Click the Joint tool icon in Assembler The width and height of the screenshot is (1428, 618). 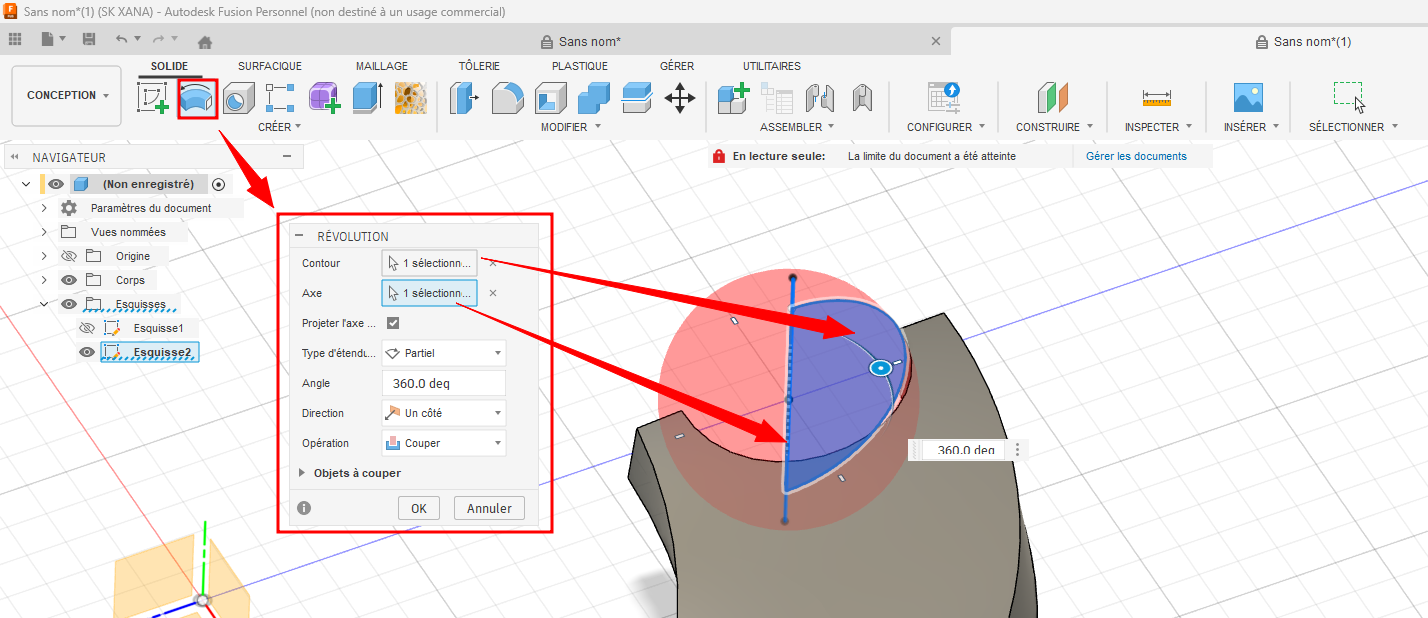(820, 98)
